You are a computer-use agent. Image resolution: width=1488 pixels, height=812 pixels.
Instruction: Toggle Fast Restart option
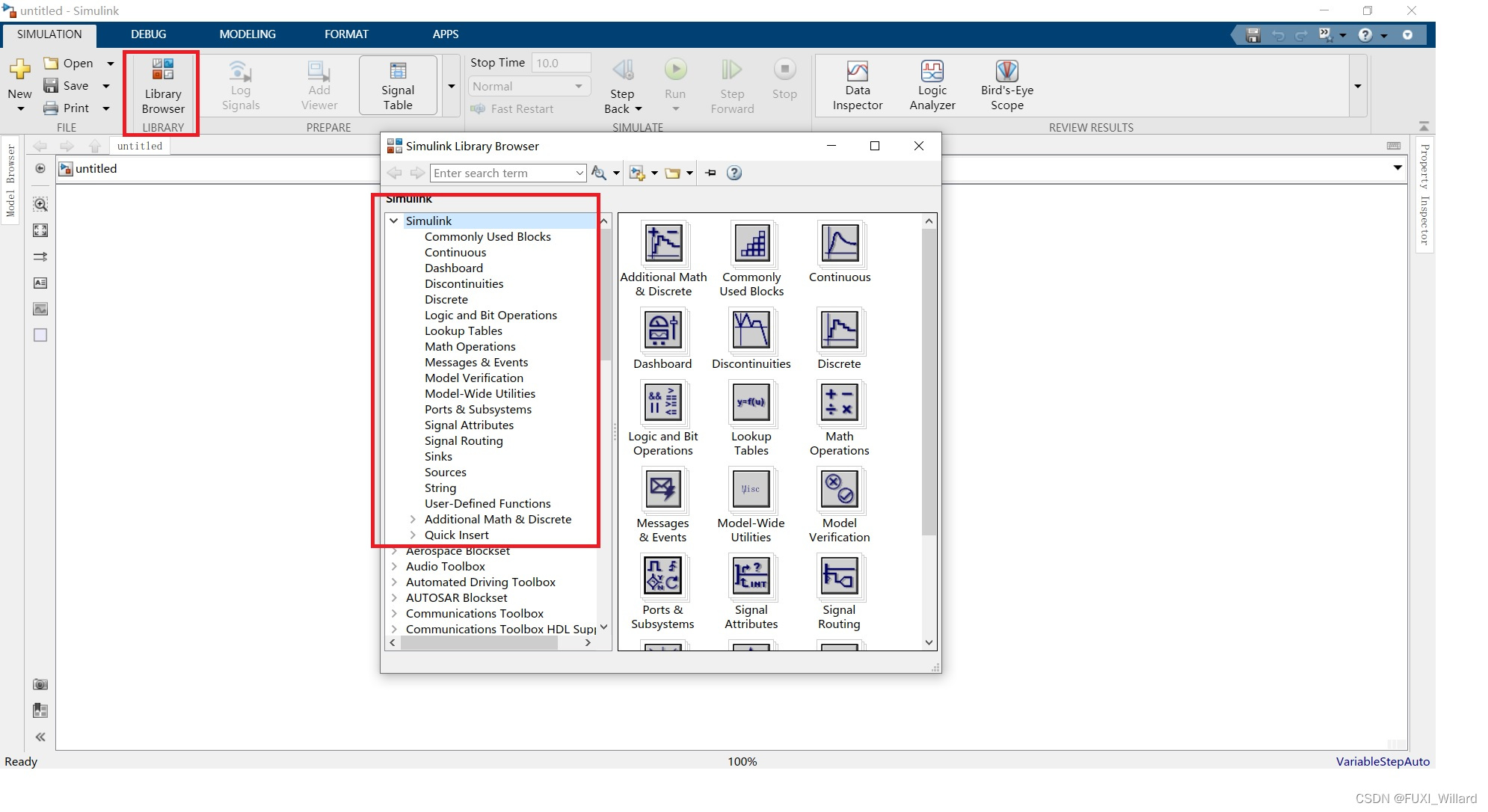pyautogui.click(x=513, y=109)
